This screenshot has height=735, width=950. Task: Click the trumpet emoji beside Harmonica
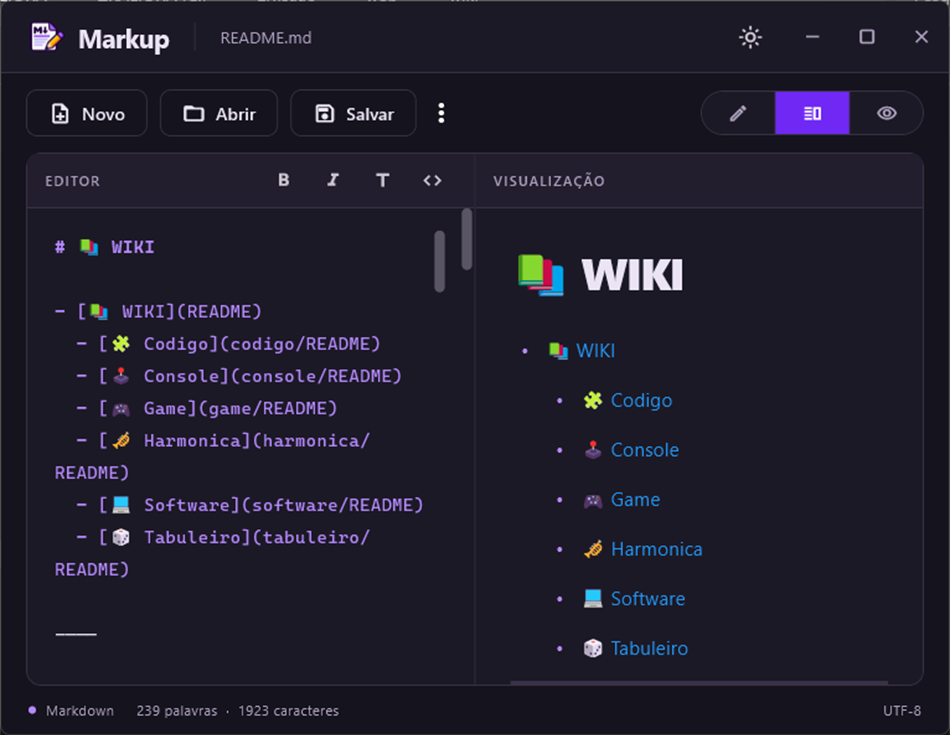[593, 550]
